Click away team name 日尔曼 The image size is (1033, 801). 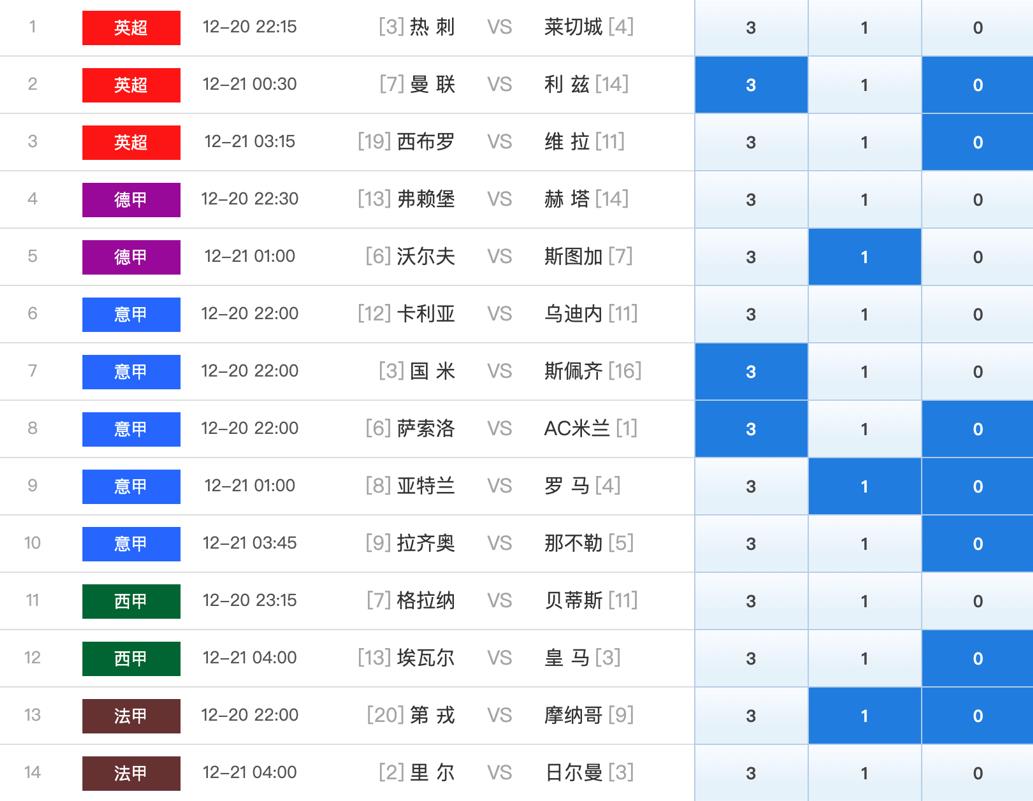click(x=573, y=772)
